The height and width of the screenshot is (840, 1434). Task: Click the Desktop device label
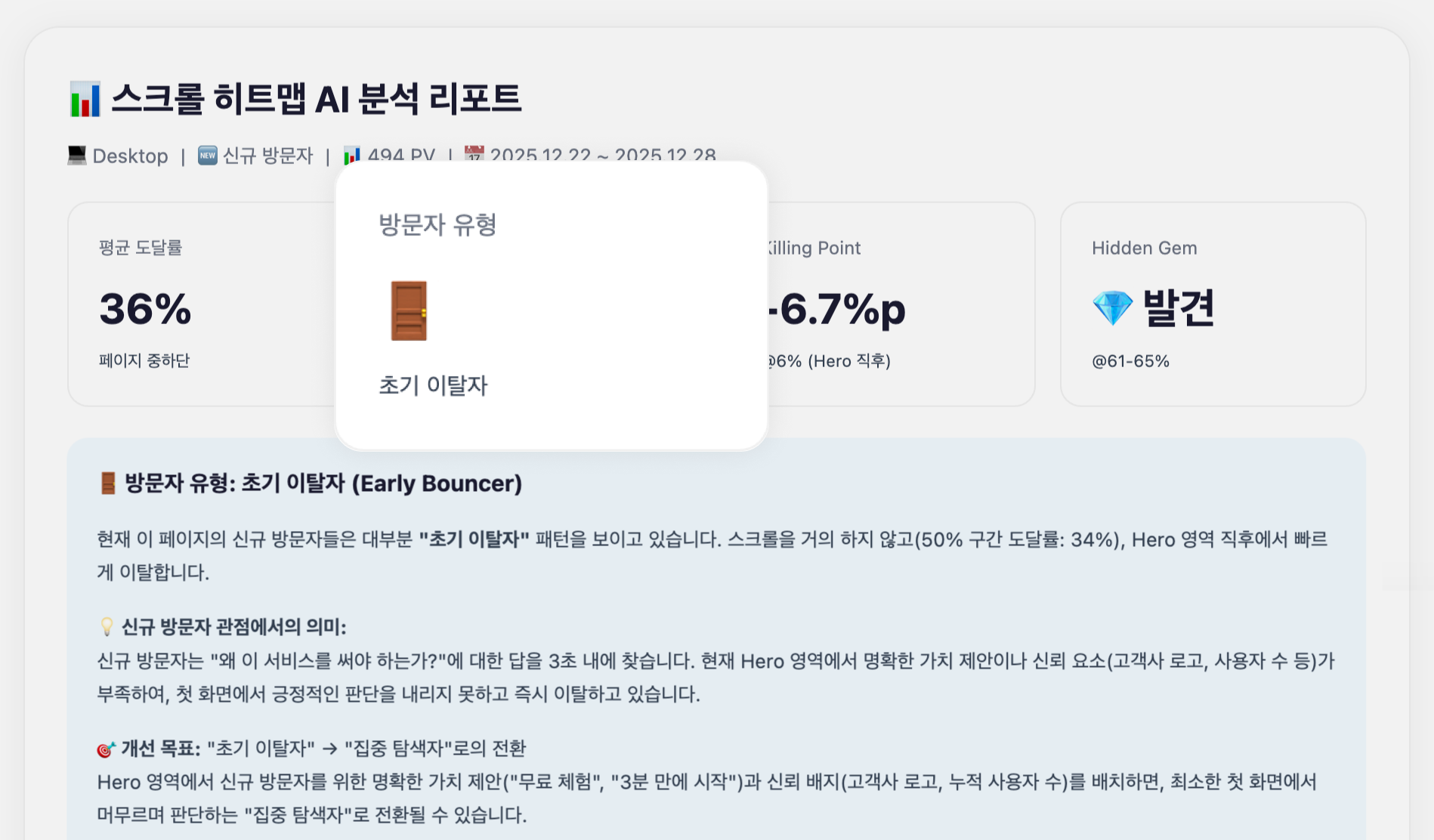click(x=130, y=156)
